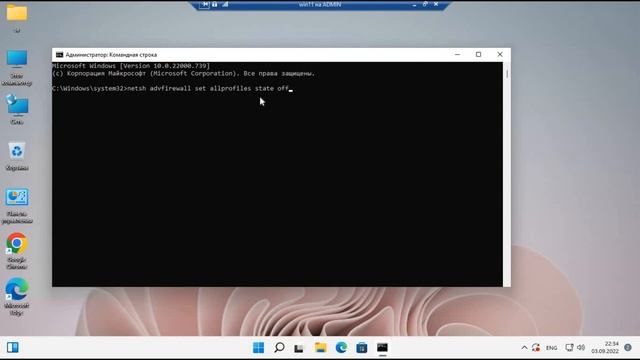Open Microsoft Store from the taskbar
Screen dimensions: 640x360
[362, 348]
